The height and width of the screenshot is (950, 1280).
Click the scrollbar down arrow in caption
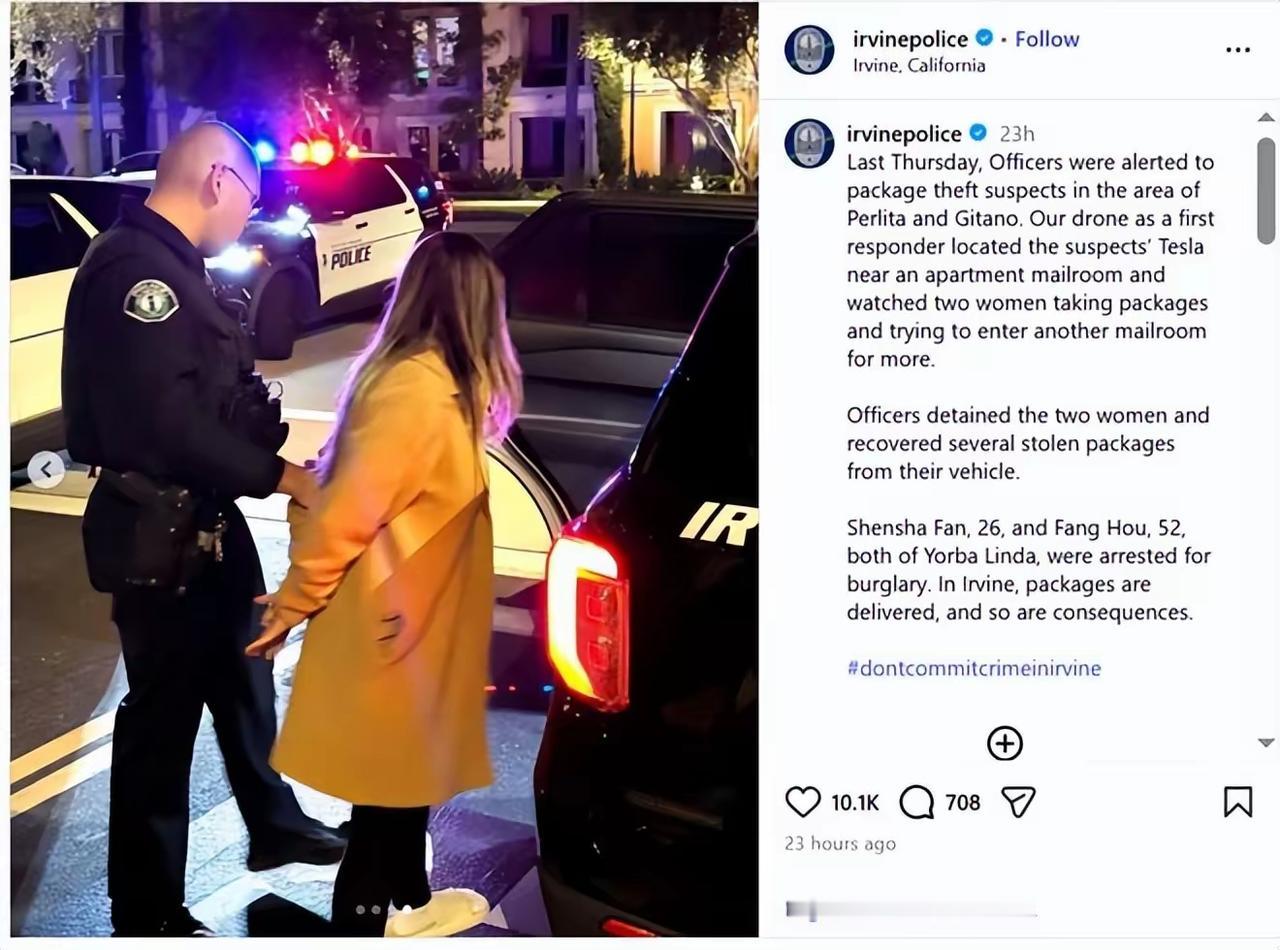pyautogui.click(x=1266, y=742)
